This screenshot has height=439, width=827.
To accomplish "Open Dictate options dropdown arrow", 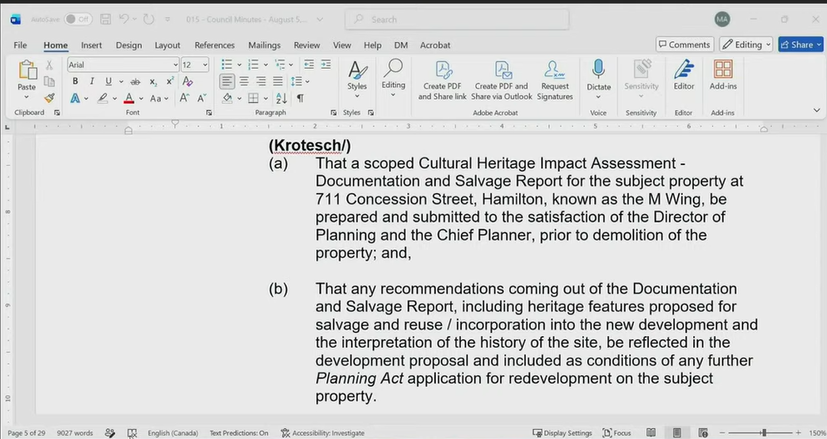I will pos(598,97).
